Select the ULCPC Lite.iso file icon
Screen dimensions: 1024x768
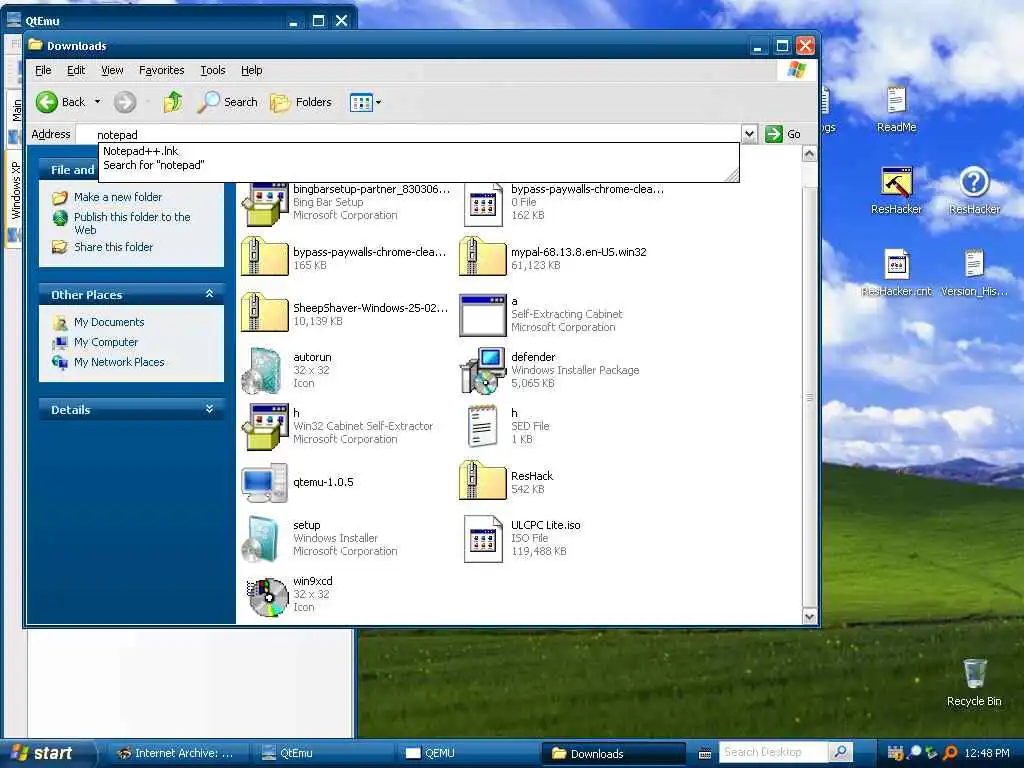click(x=483, y=539)
